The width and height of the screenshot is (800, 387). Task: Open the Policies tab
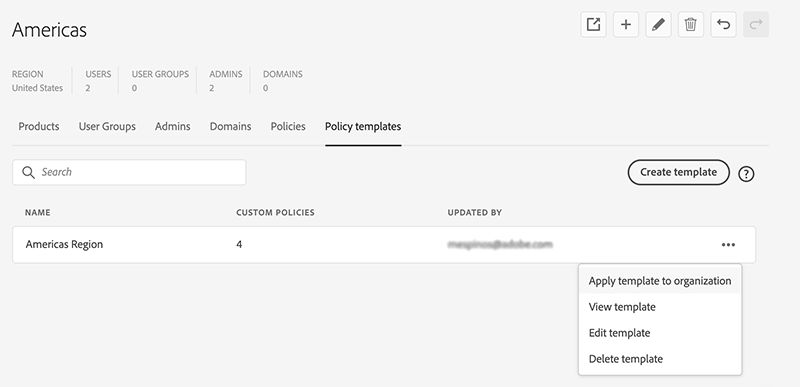(x=288, y=126)
